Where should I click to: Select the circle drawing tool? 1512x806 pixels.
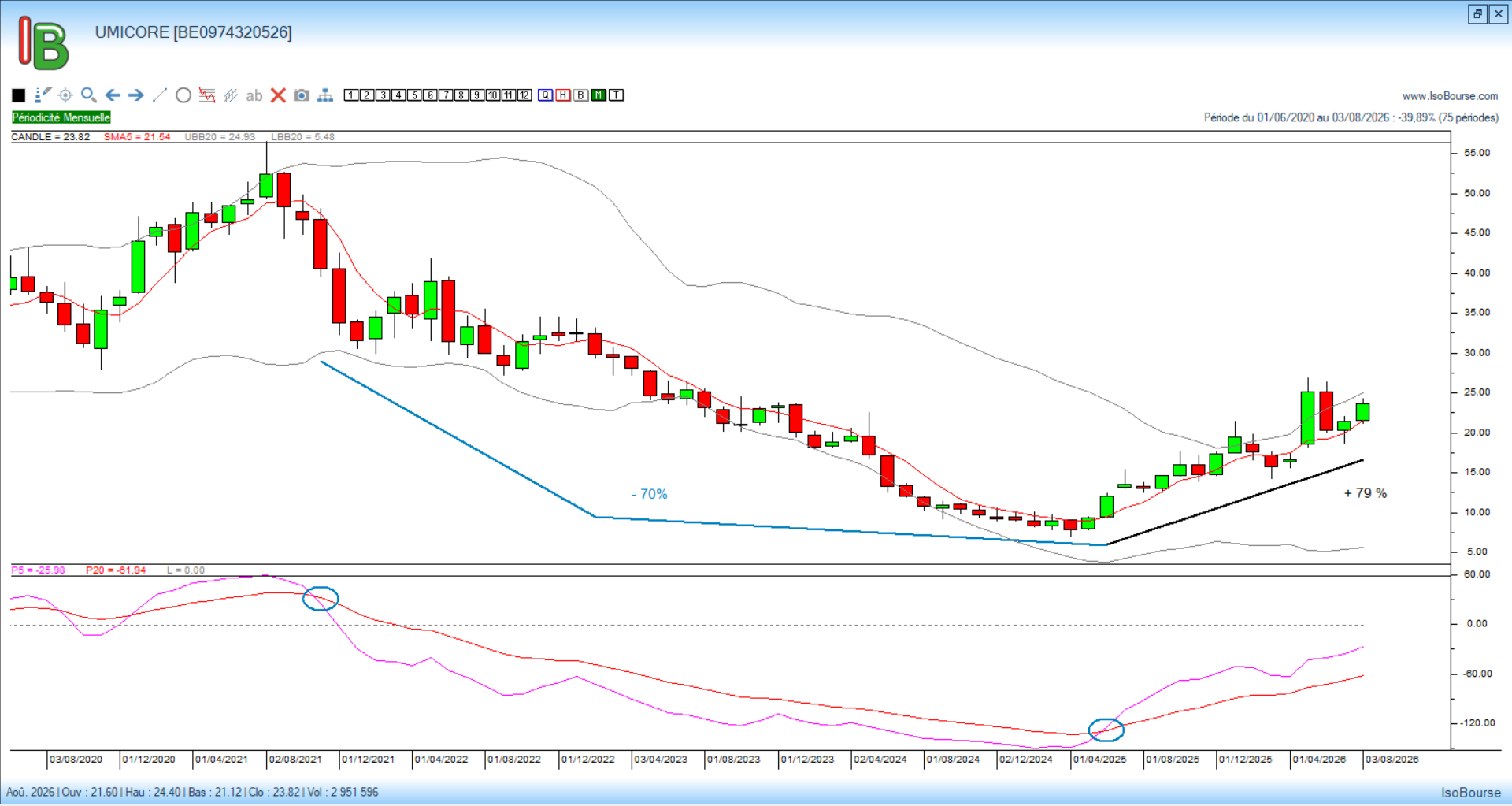(x=183, y=95)
